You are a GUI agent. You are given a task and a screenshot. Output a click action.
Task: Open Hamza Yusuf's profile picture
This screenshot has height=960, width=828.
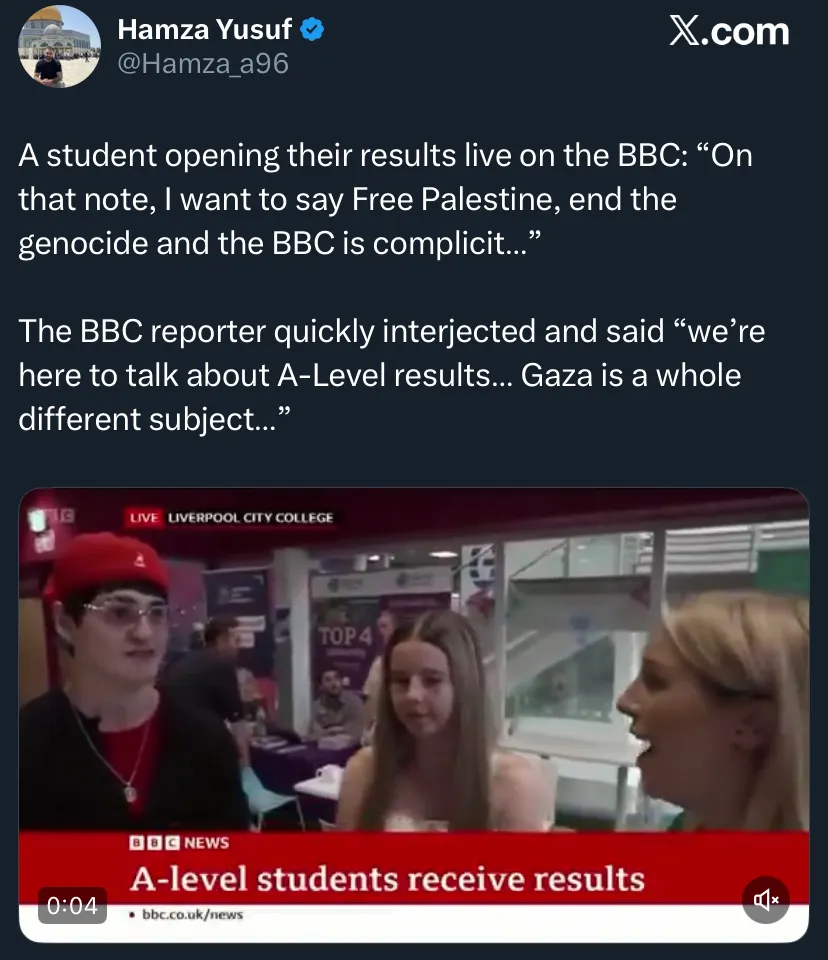tap(61, 47)
